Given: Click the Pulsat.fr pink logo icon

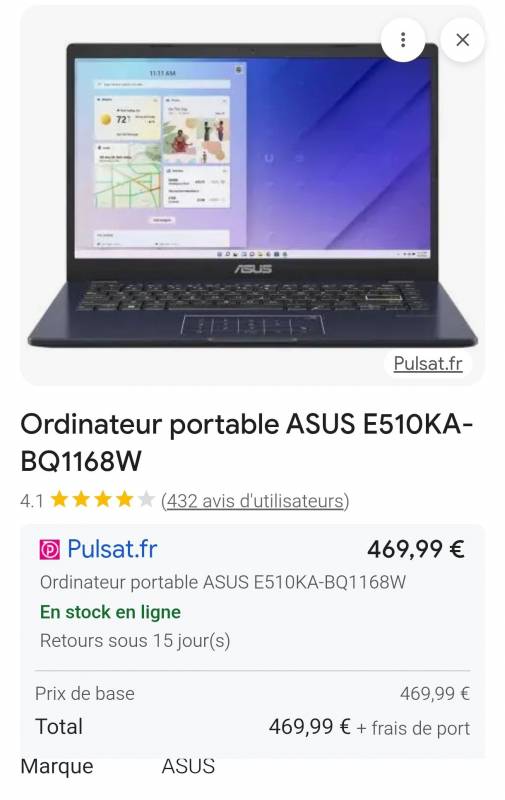Looking at the screenshot, I should pos(49,550).
